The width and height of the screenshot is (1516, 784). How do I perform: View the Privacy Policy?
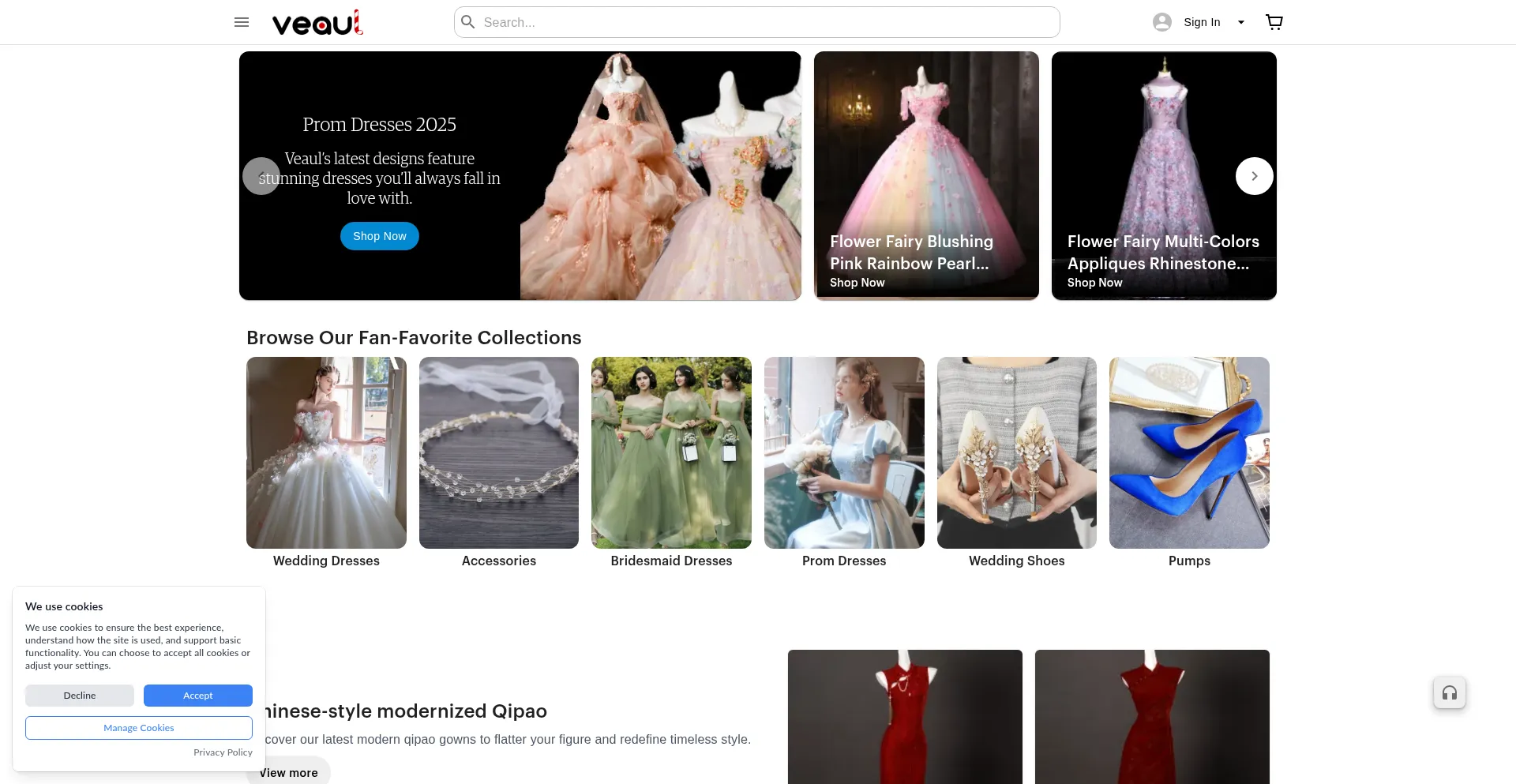pyautogui.click(x=223, y=752)
